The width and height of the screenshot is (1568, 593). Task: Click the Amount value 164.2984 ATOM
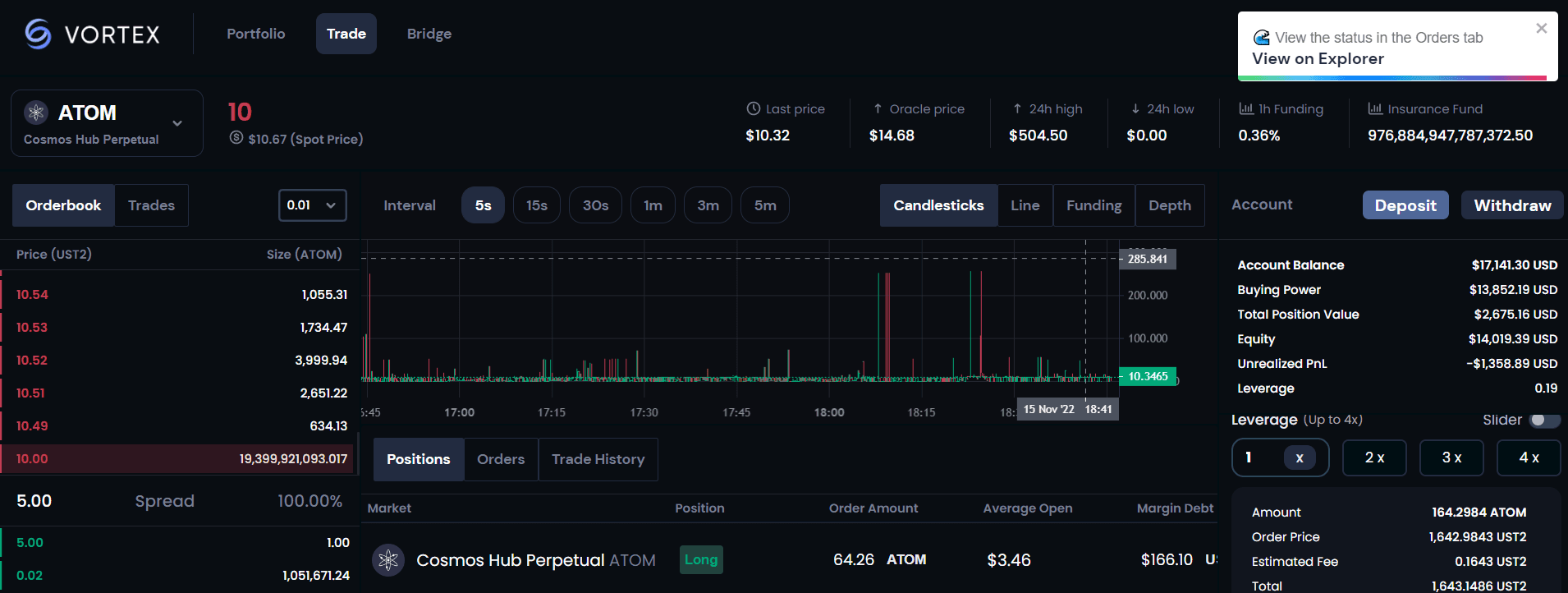(1479, 512)
